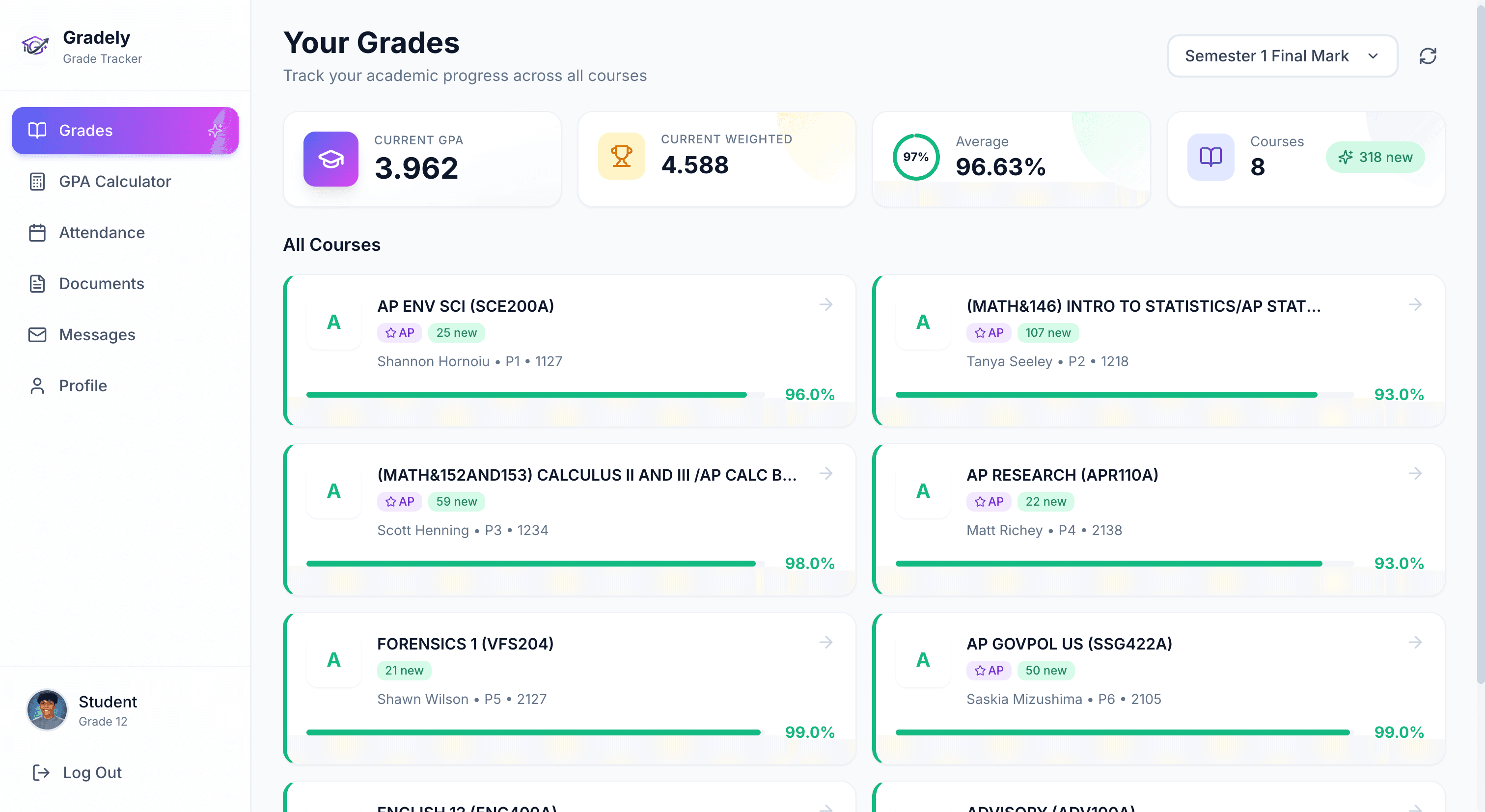Click the 107 new badge on Statistics
The image size is (1485, 812).
(1047, 332)
